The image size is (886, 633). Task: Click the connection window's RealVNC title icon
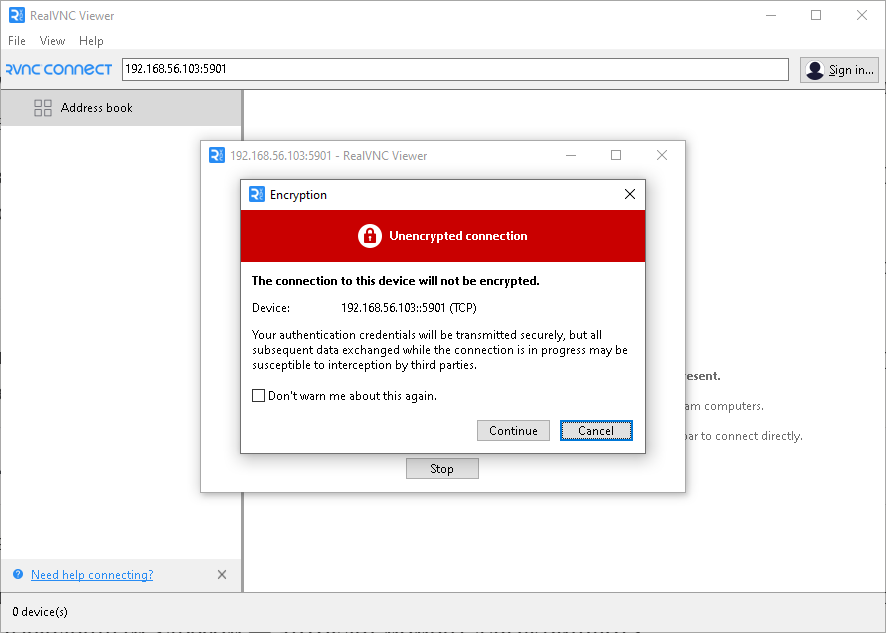coord(217,155)
